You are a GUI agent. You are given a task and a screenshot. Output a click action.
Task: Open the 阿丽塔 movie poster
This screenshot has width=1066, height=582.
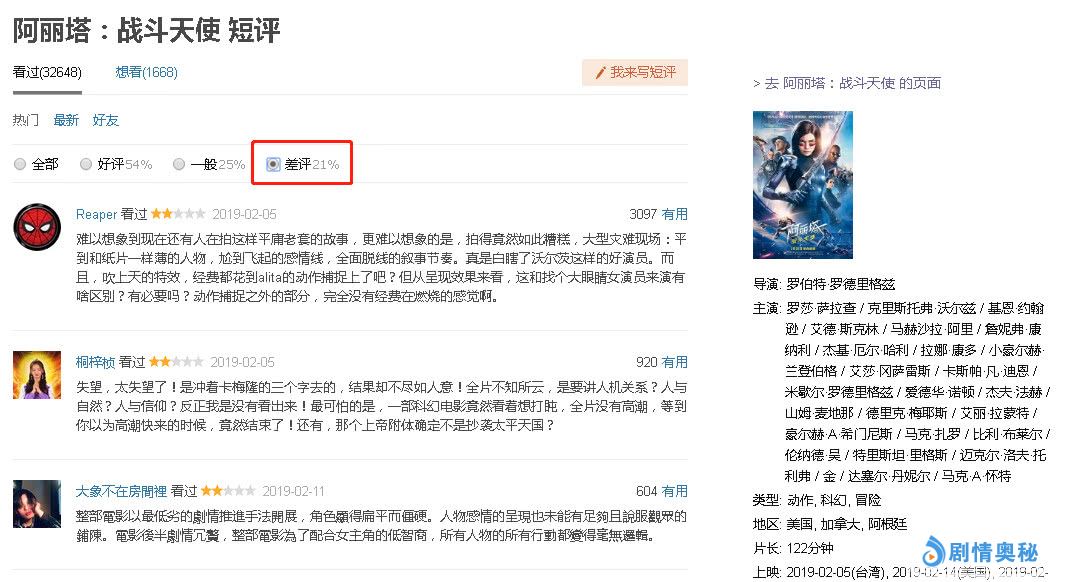point(802,185)
